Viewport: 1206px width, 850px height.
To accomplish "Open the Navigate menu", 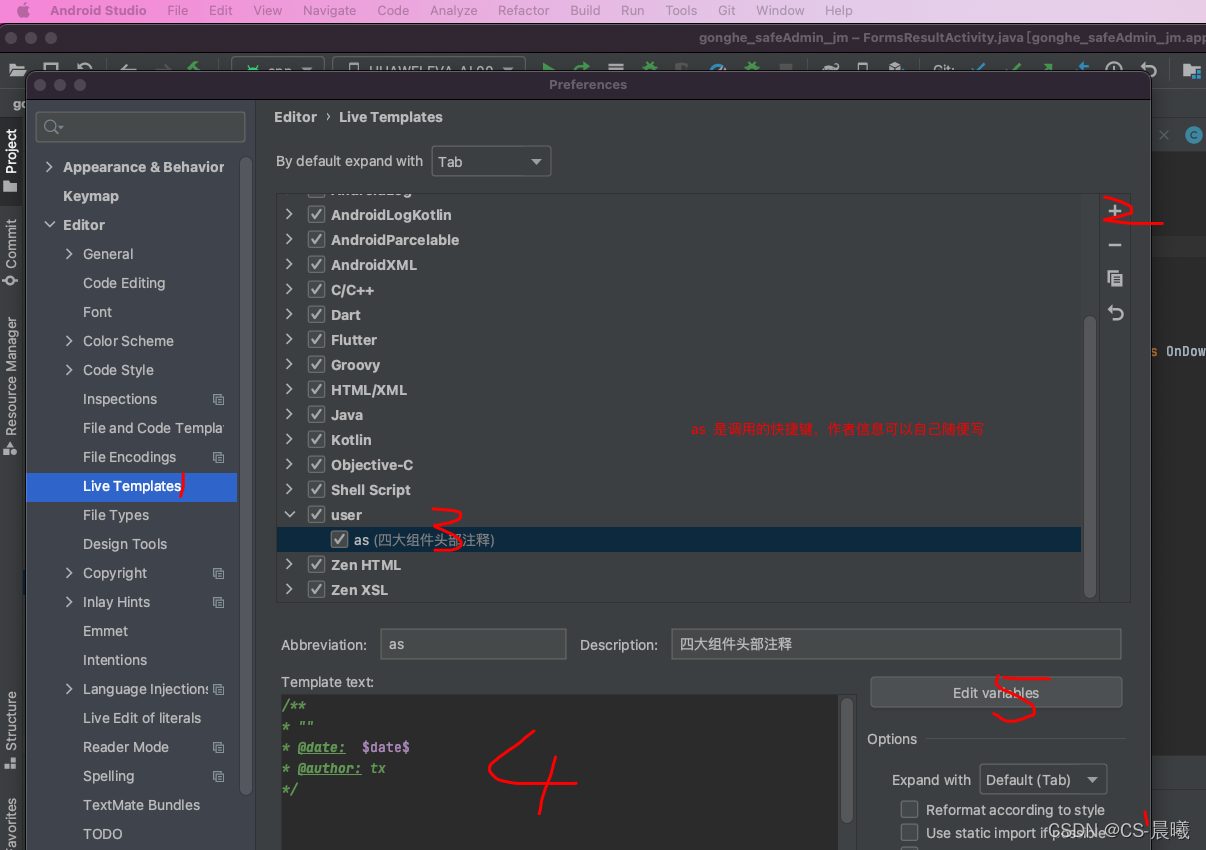I will [x=329, y=11].
